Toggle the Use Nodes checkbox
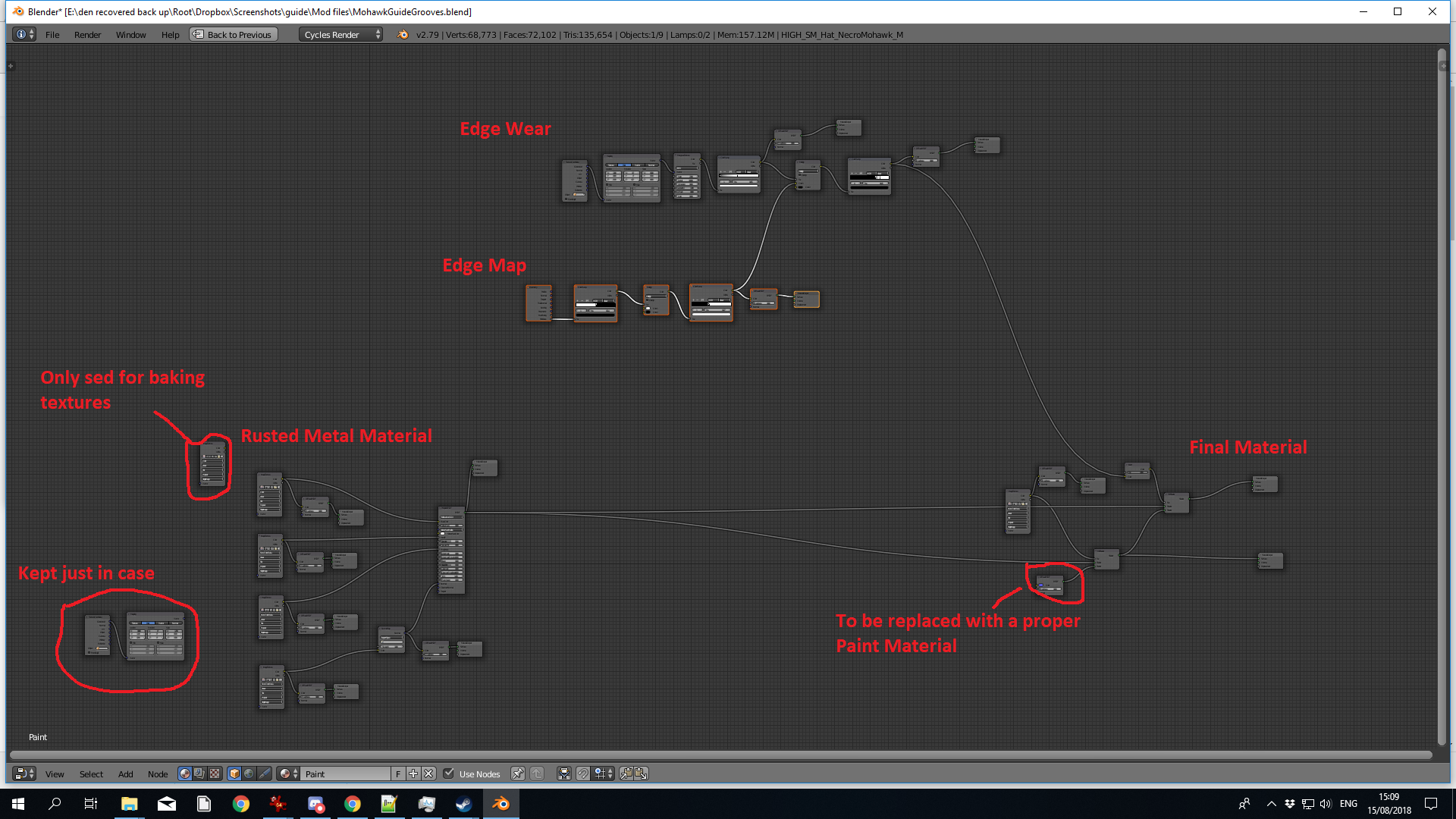 tap(449, 773)
